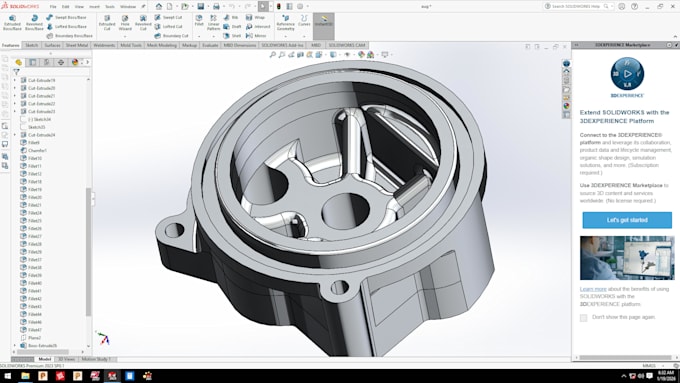Open the Sheet Metal ribbon tab

(x=77, y=45)
